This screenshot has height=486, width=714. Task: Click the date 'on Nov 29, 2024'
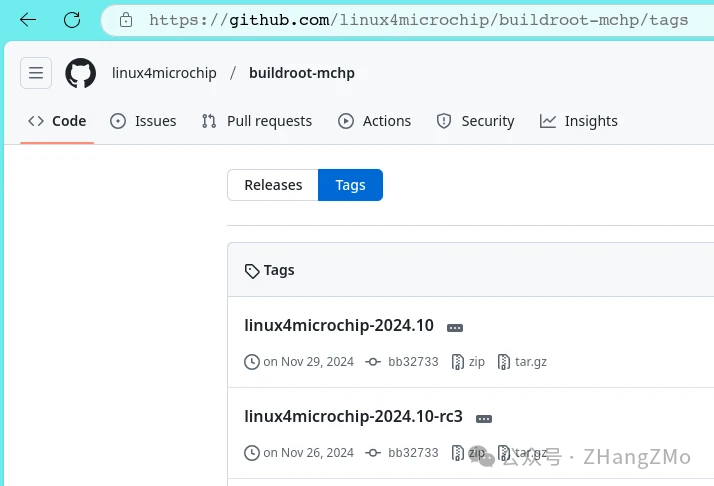308,362
